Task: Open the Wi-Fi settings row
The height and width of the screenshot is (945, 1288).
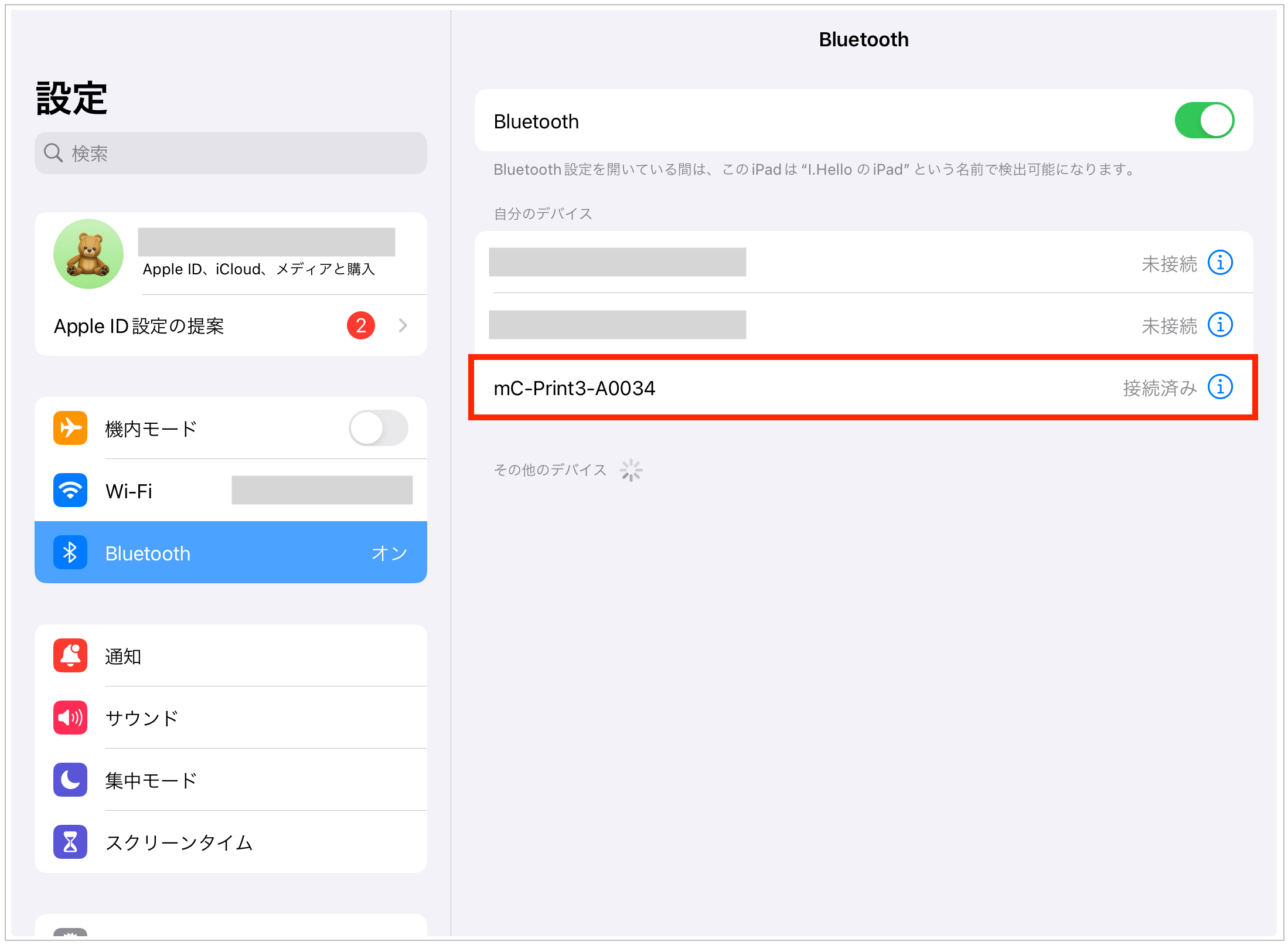Action: point(231,490)
